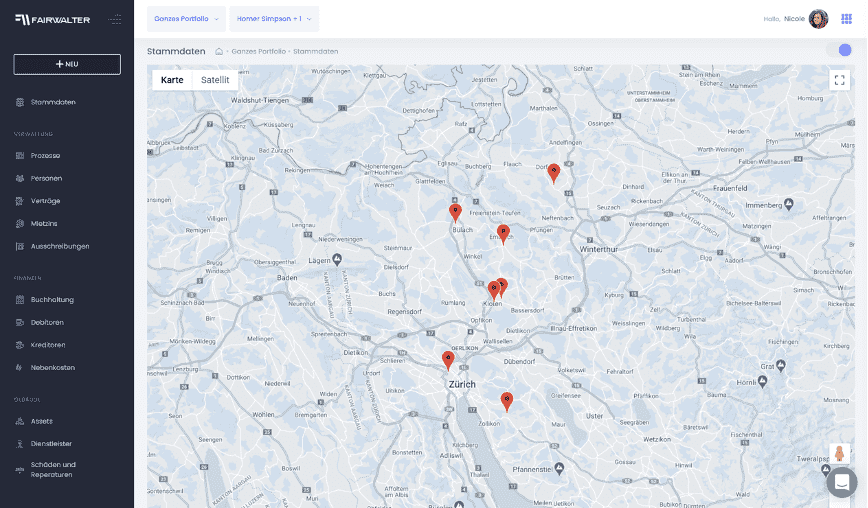Open Verträge in the sidebar
Image resolution: width=868 pixels, height=508 pixels.
45,201
